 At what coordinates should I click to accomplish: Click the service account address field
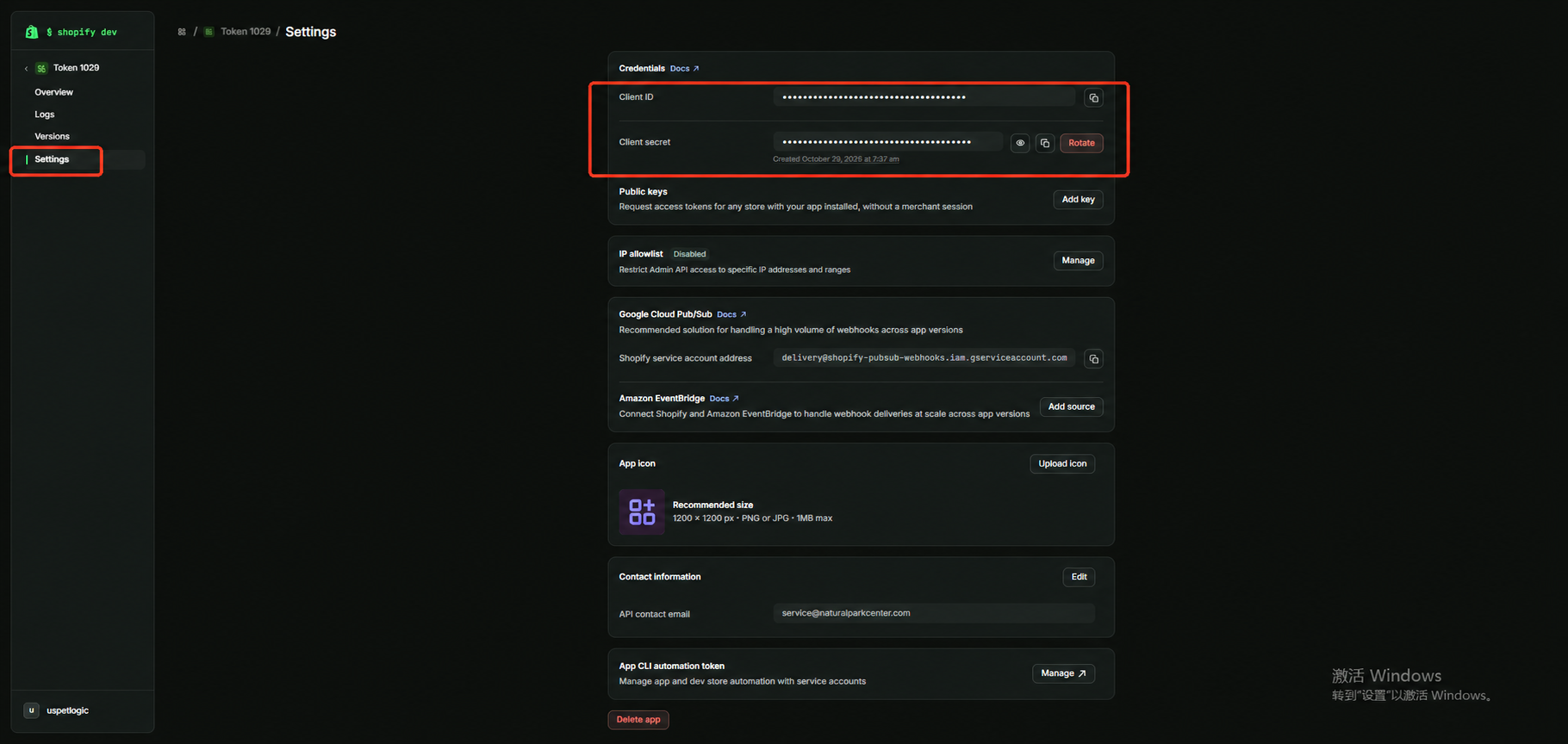tap(924, 358)
